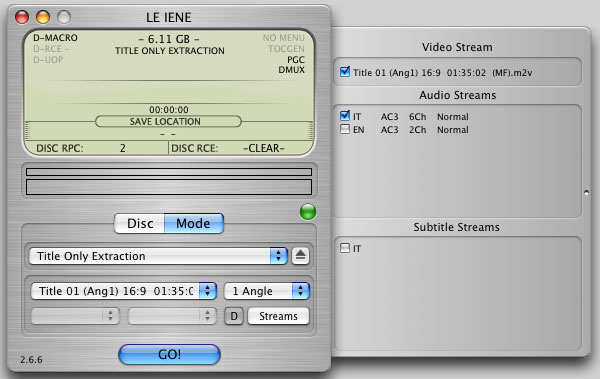Click the NO MENU indicator
This screenshot has width=600, height=379.
284,38
